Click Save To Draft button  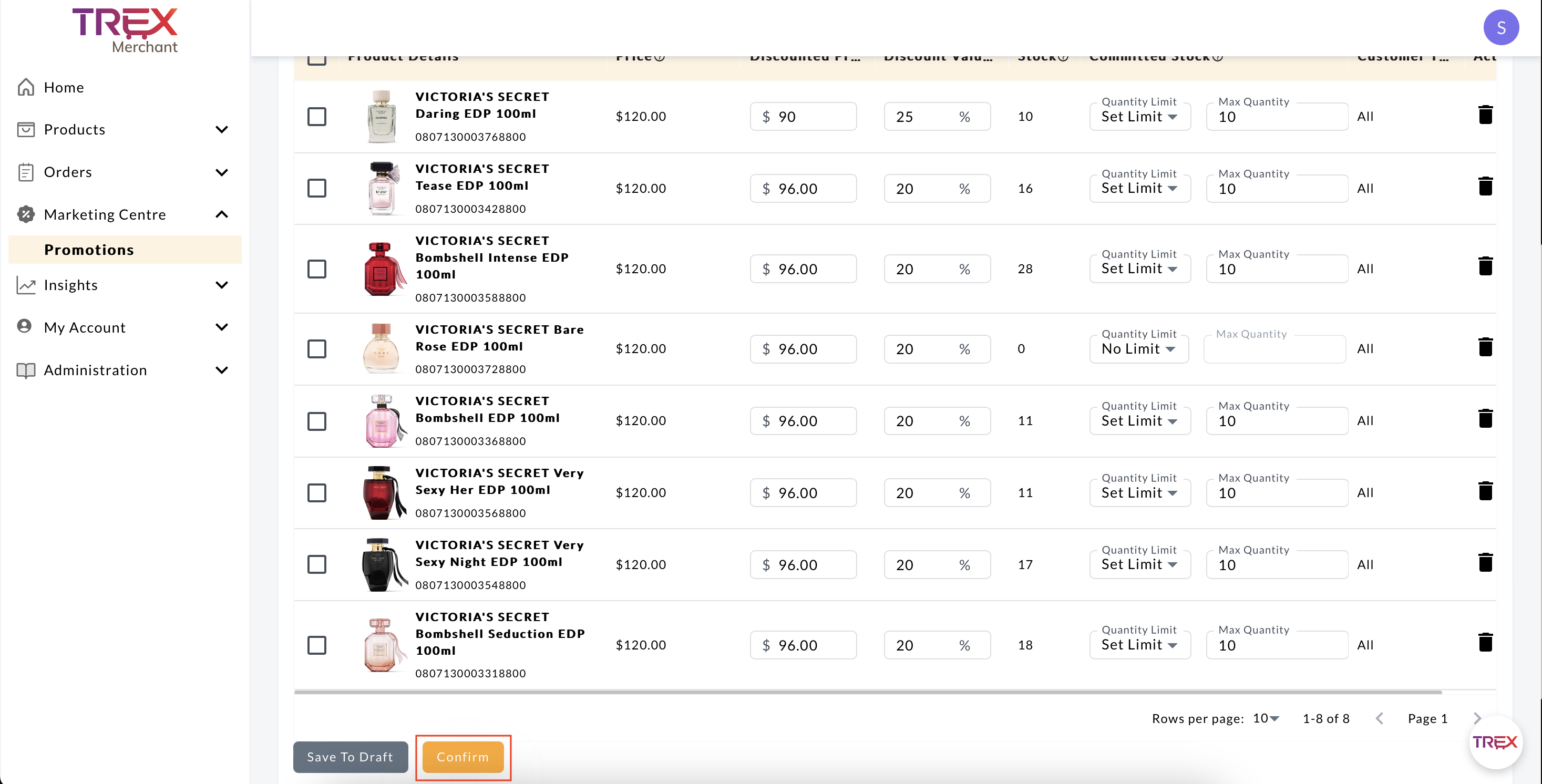(350, 757)
